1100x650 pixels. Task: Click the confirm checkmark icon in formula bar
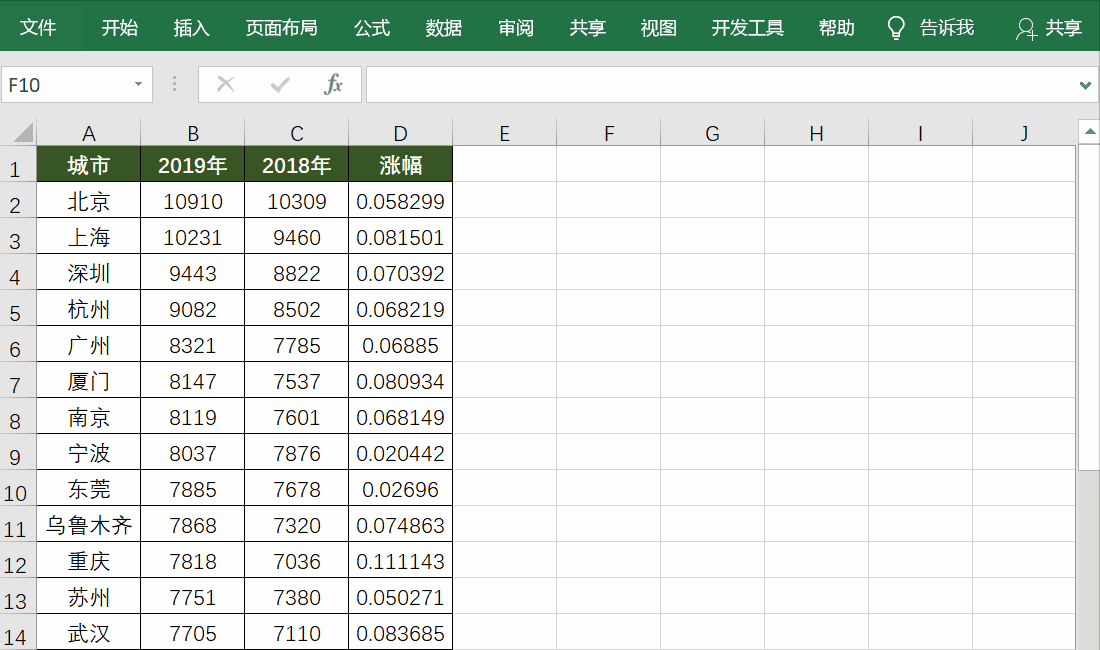[x=280, y=85]
